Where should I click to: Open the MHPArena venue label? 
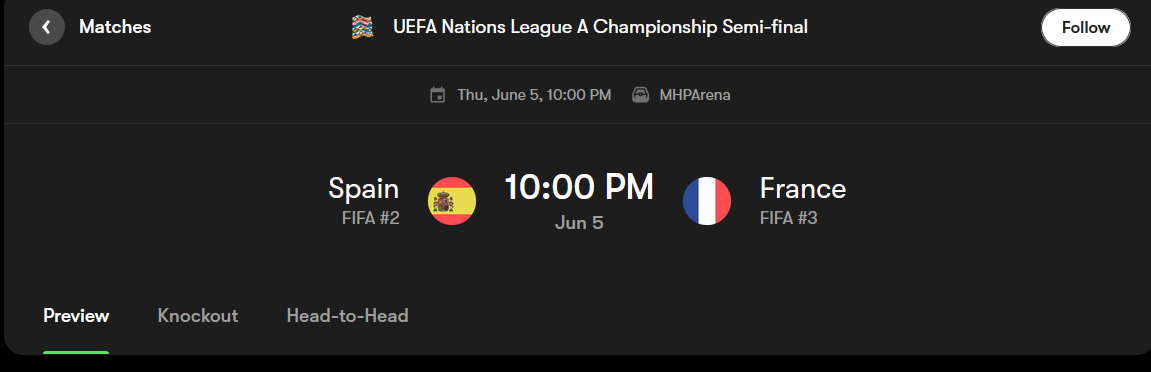(x=694, y=95)
